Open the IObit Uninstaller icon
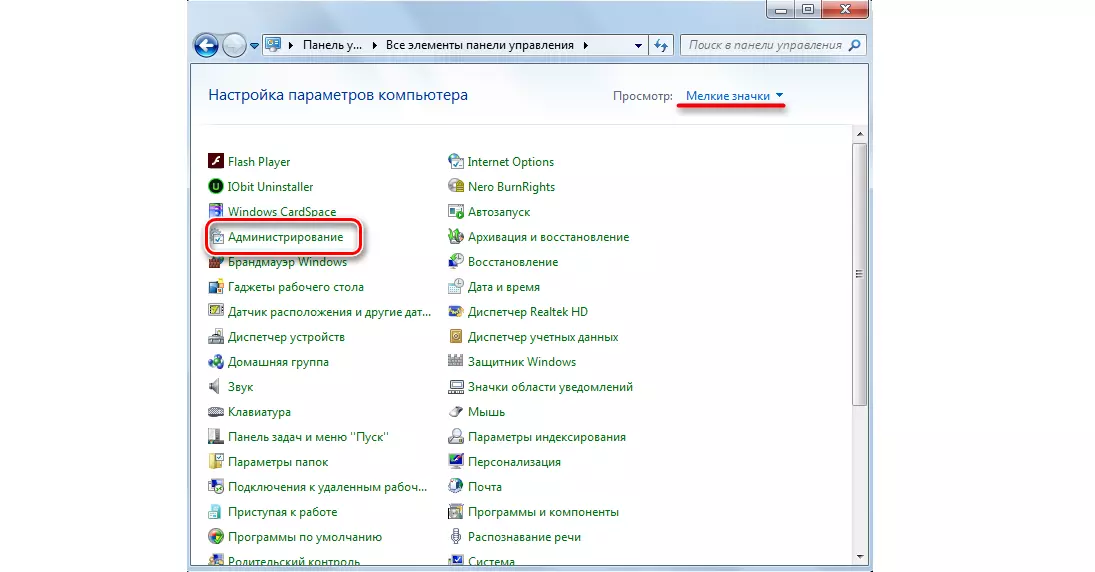This screenshot has height=572, width=1095. (x=215, y=187)
